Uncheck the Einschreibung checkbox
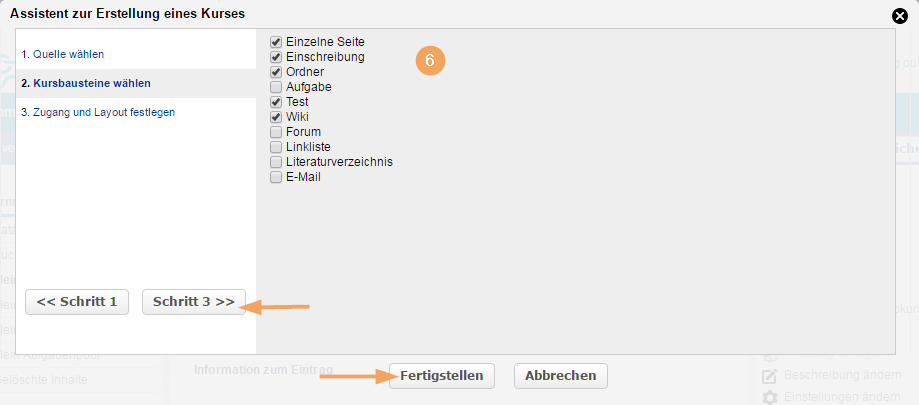 click(276, 57)
